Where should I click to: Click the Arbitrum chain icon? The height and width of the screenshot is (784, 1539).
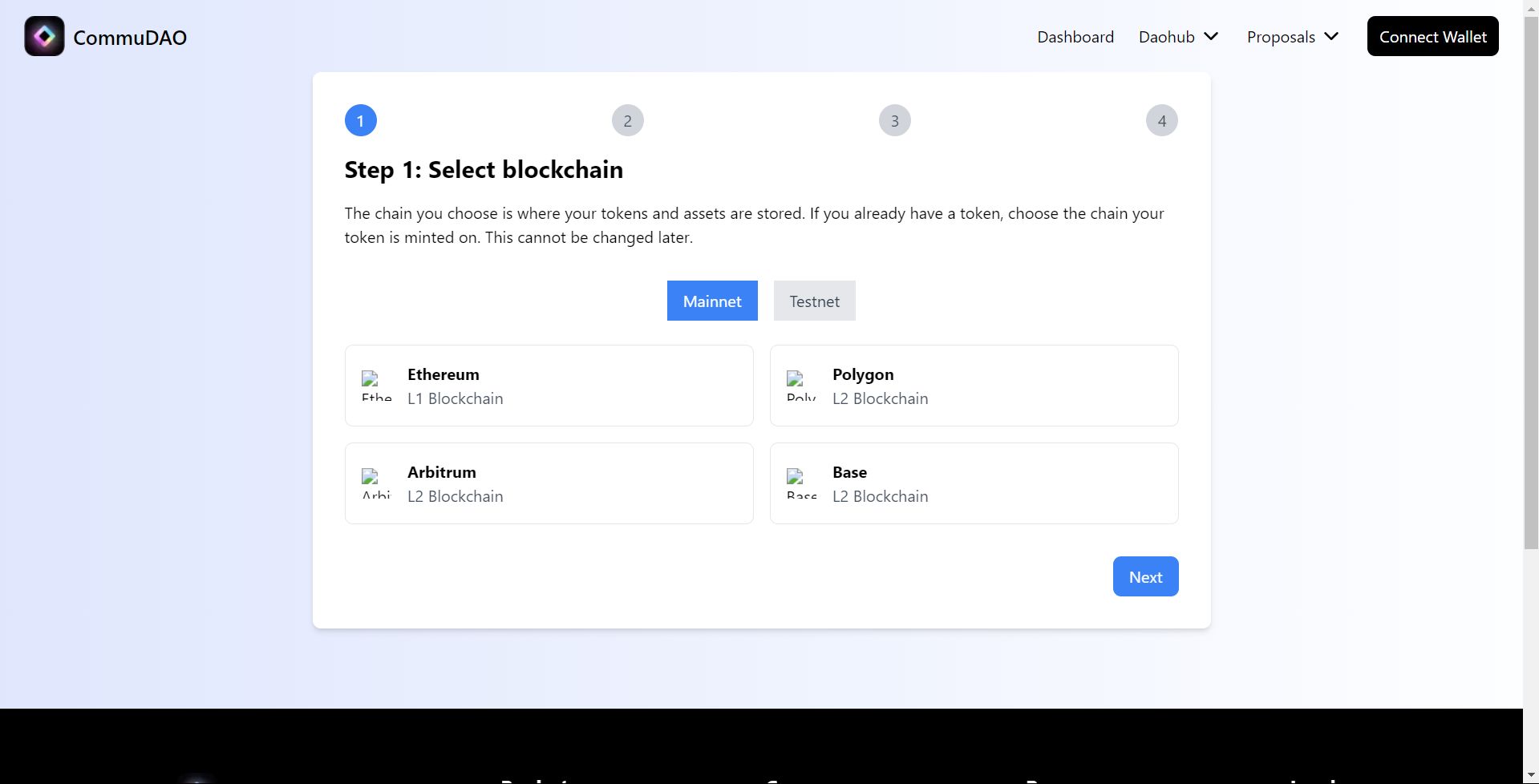[x=377, y=483]
